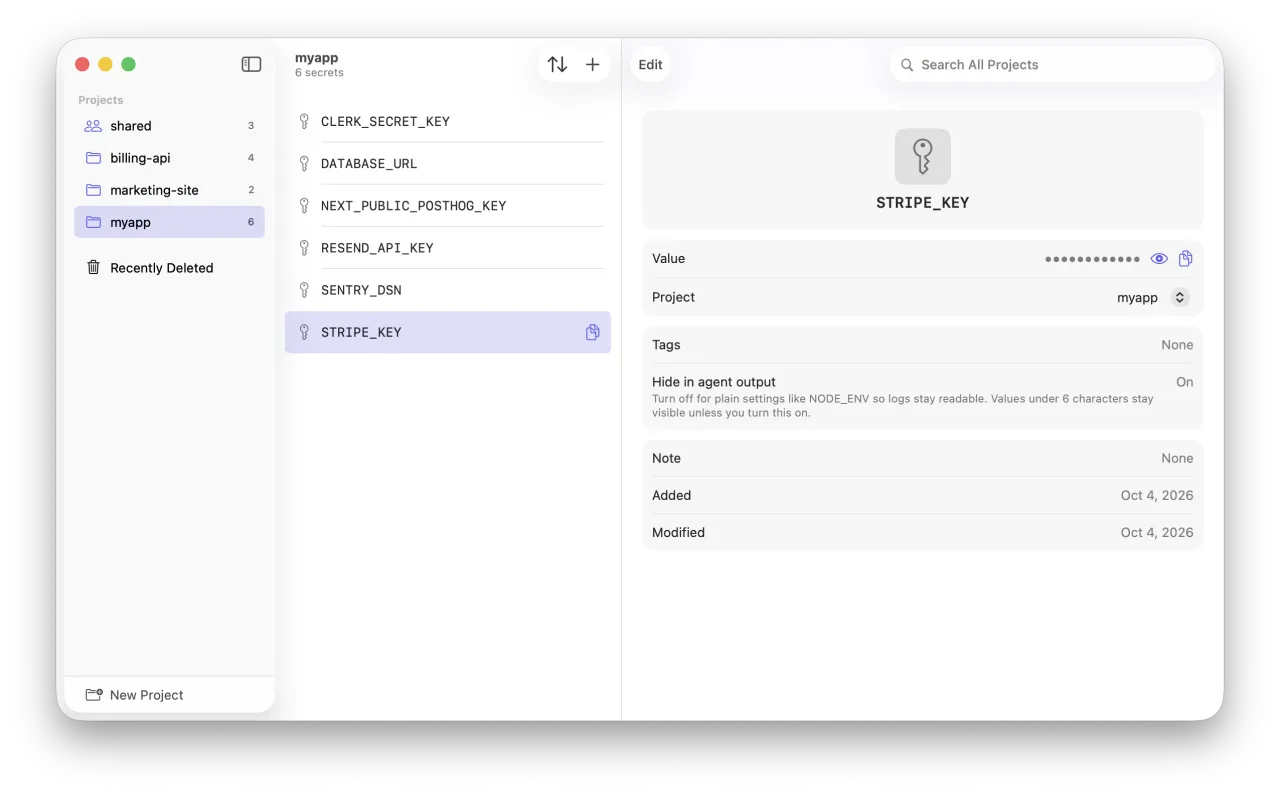Image resolution: width=1280 pixels, height=795 pixels.
Task: Click the masked Value dots
Action: (1092, 259)
